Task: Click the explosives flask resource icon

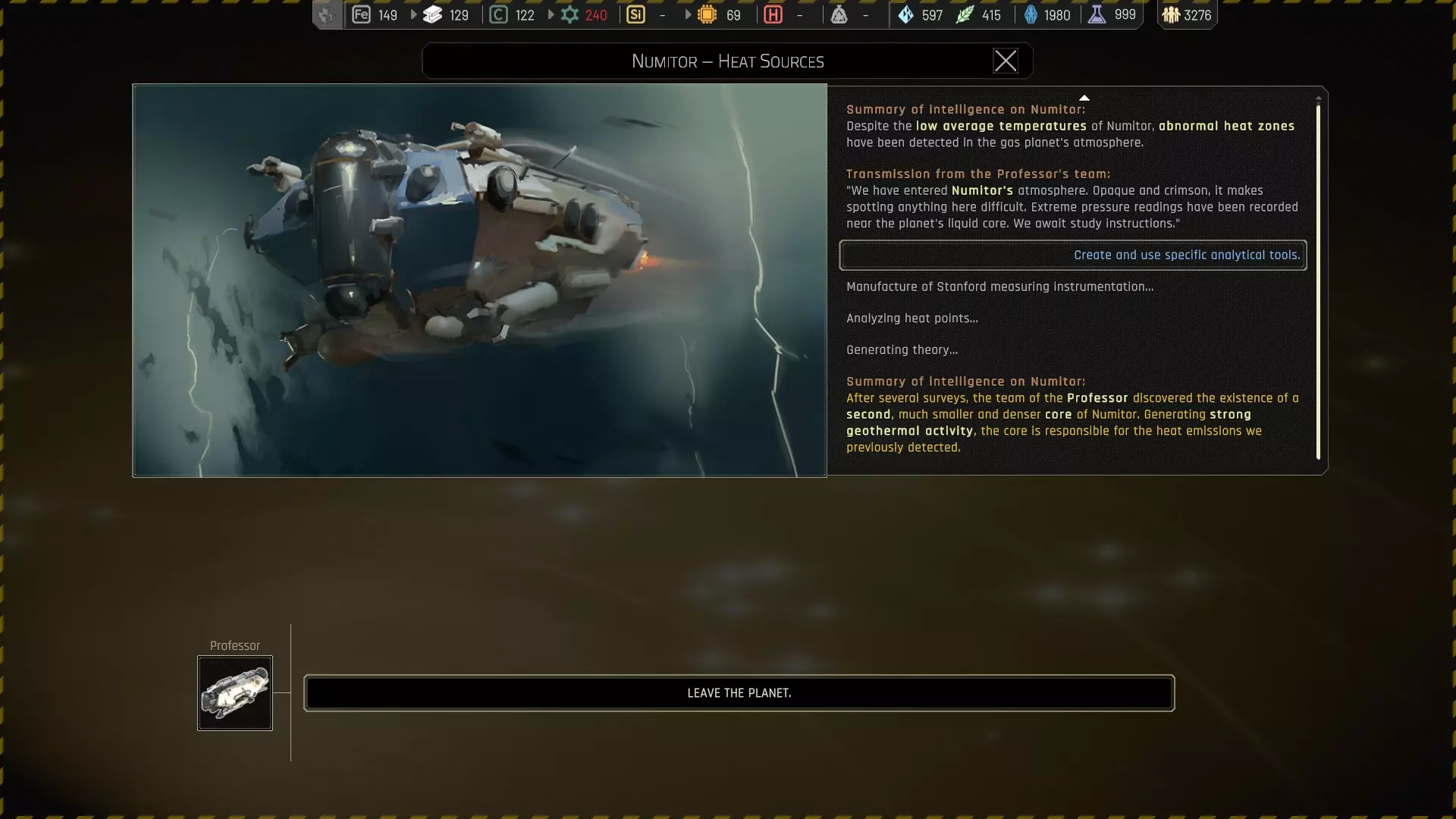Action: [x=839, y=14]
